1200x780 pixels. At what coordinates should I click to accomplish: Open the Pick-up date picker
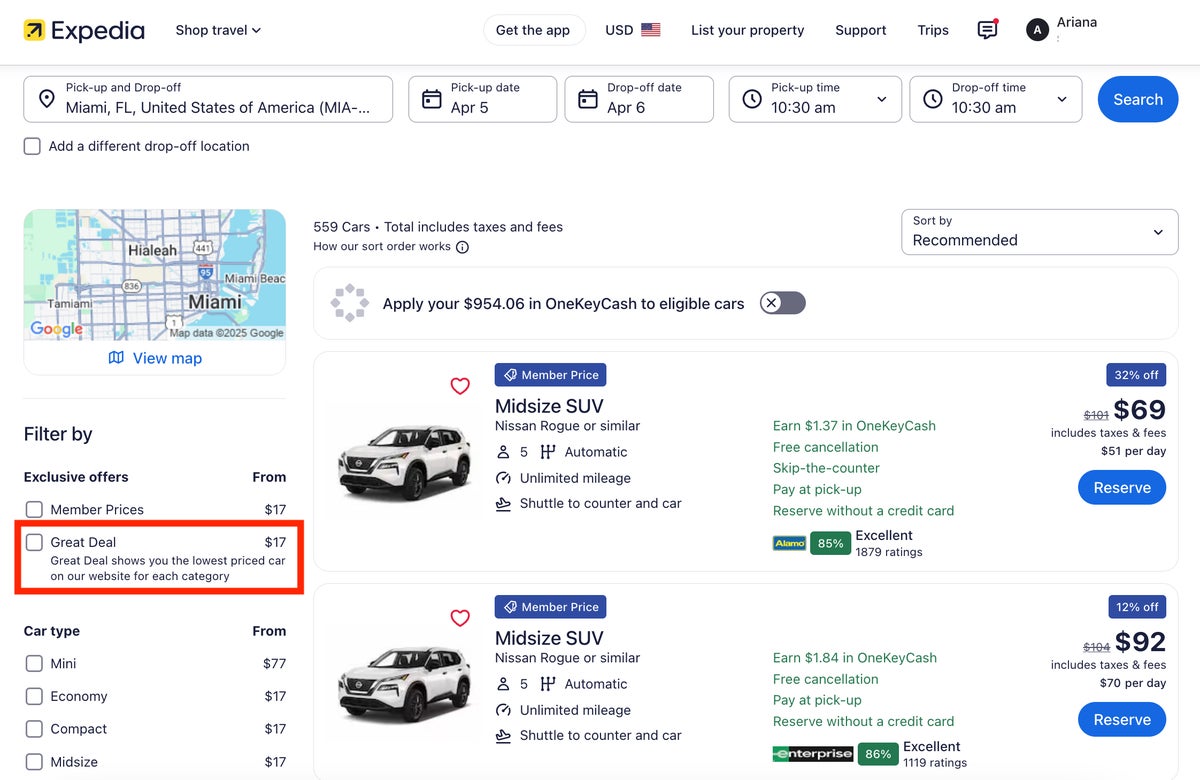click(x=483, y=99)
